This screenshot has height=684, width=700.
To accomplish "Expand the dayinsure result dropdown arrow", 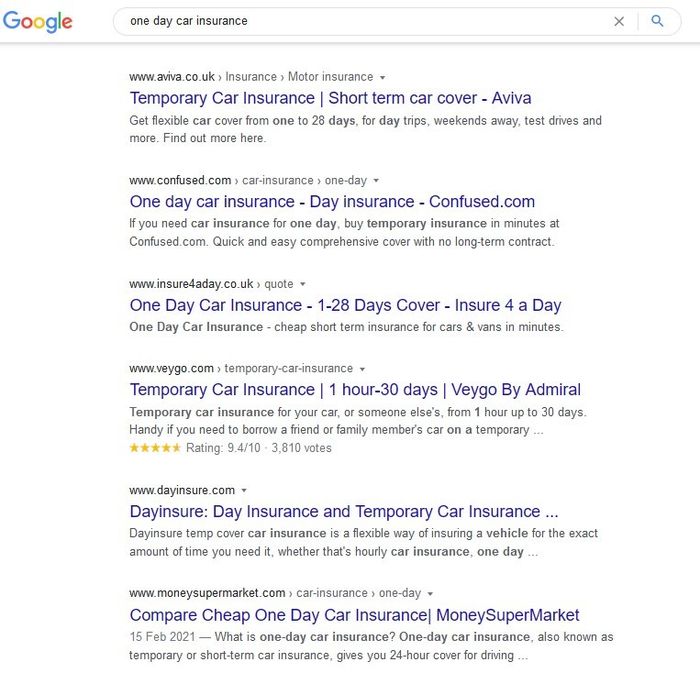I will coord(244,491).
